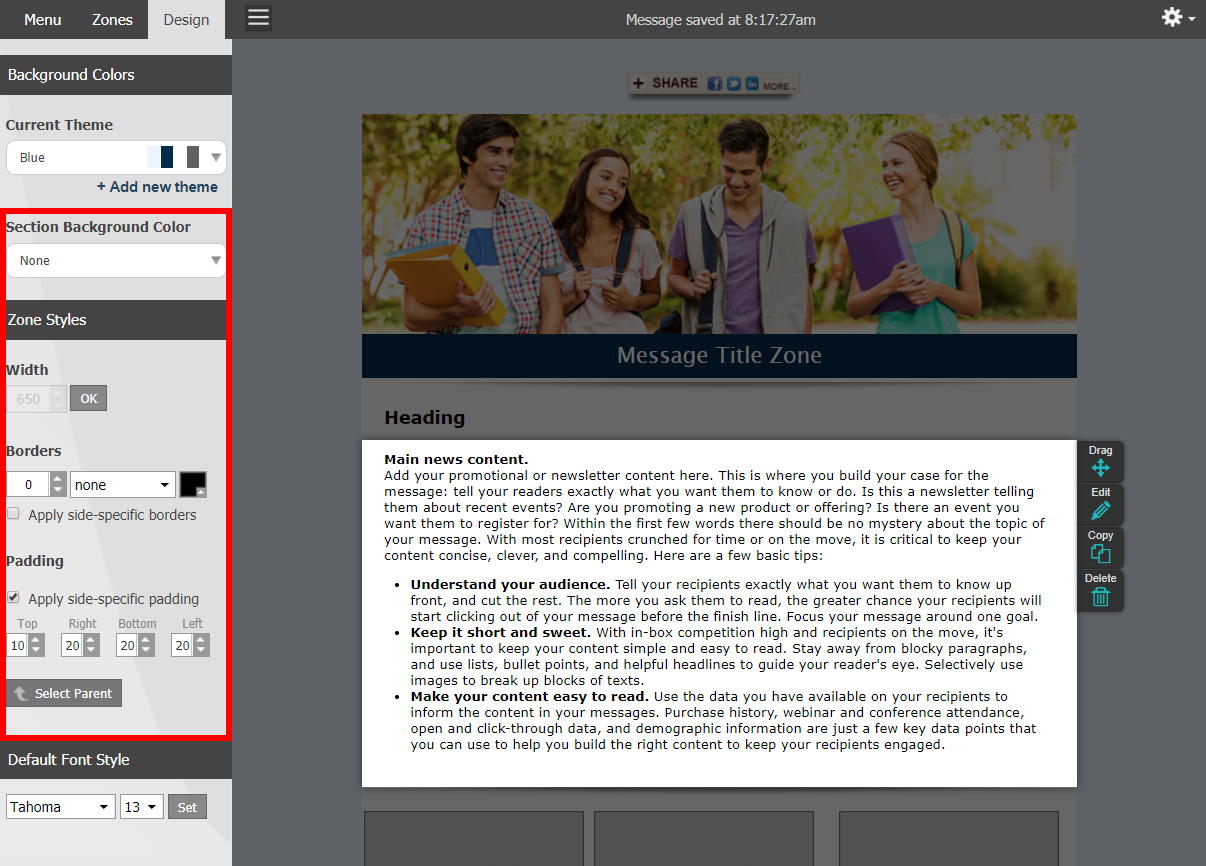
Task: Adjust the Right padding stepper
Action: coord(91,646)
